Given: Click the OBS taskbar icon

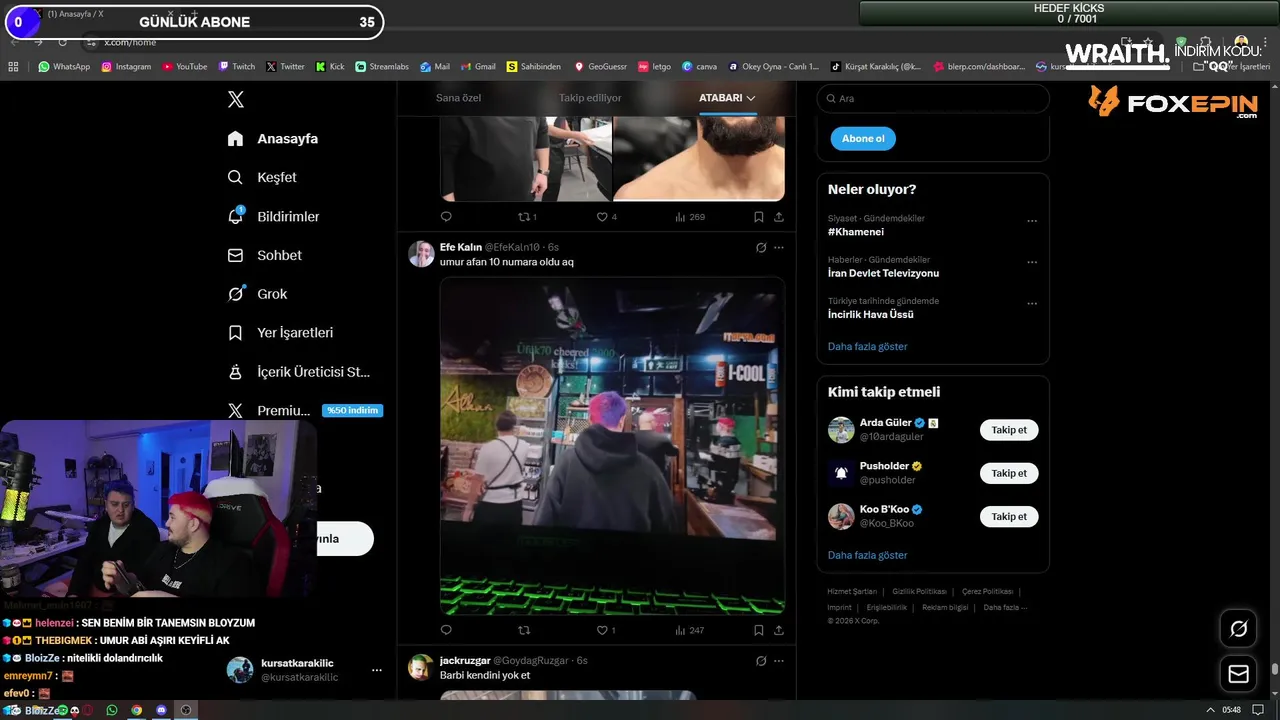Looking at the screenshot, I should [185, 710].
